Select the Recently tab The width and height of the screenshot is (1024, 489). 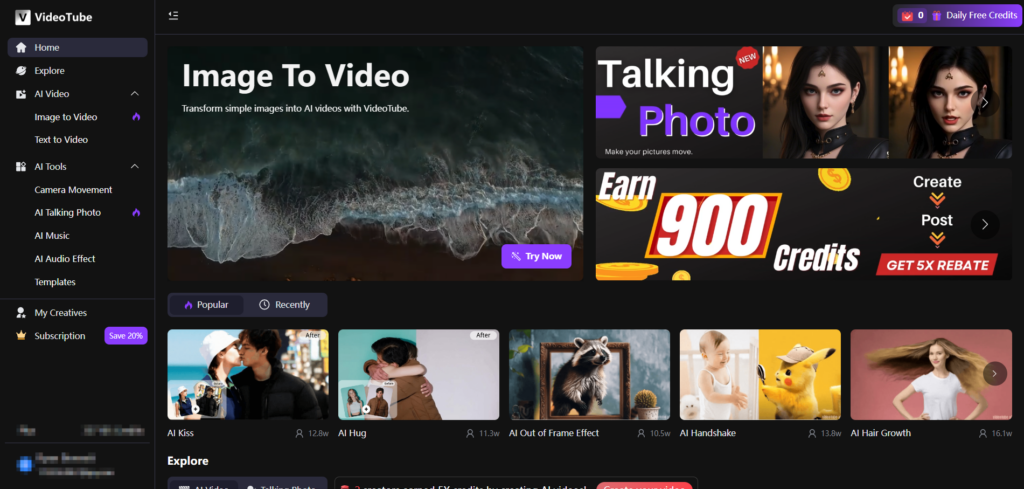point(285,305)
